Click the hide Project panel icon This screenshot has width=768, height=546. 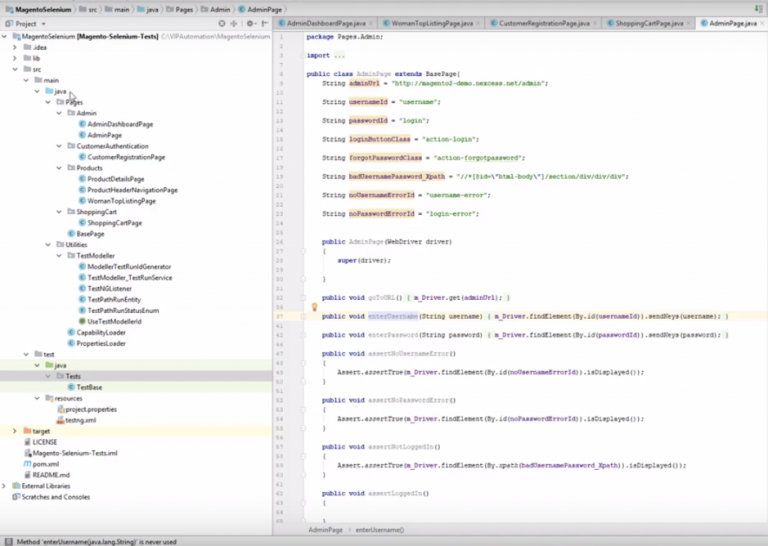point(264,23)
